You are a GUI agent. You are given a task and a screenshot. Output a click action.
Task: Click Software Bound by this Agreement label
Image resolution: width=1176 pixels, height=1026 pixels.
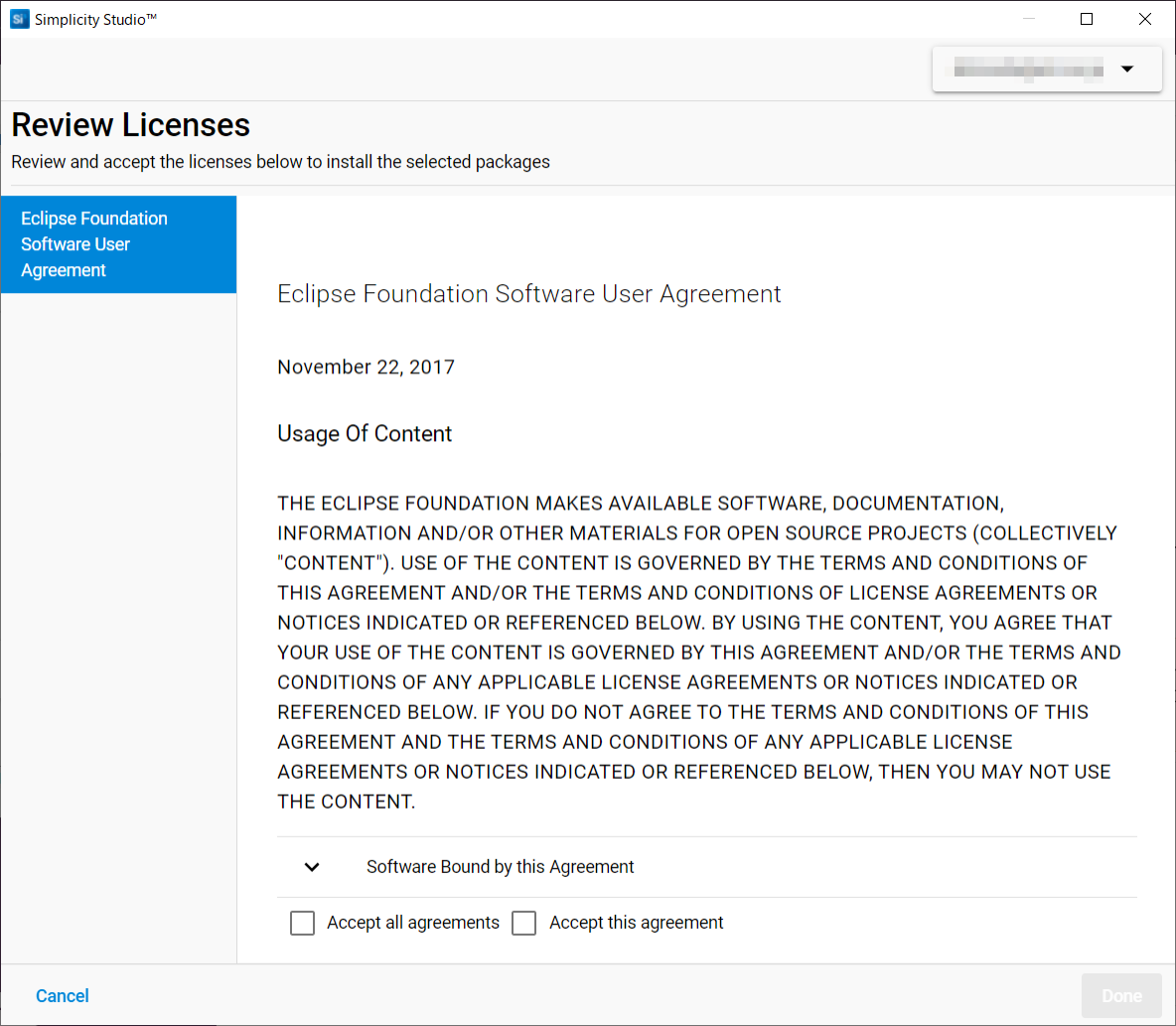click(501, 867)
